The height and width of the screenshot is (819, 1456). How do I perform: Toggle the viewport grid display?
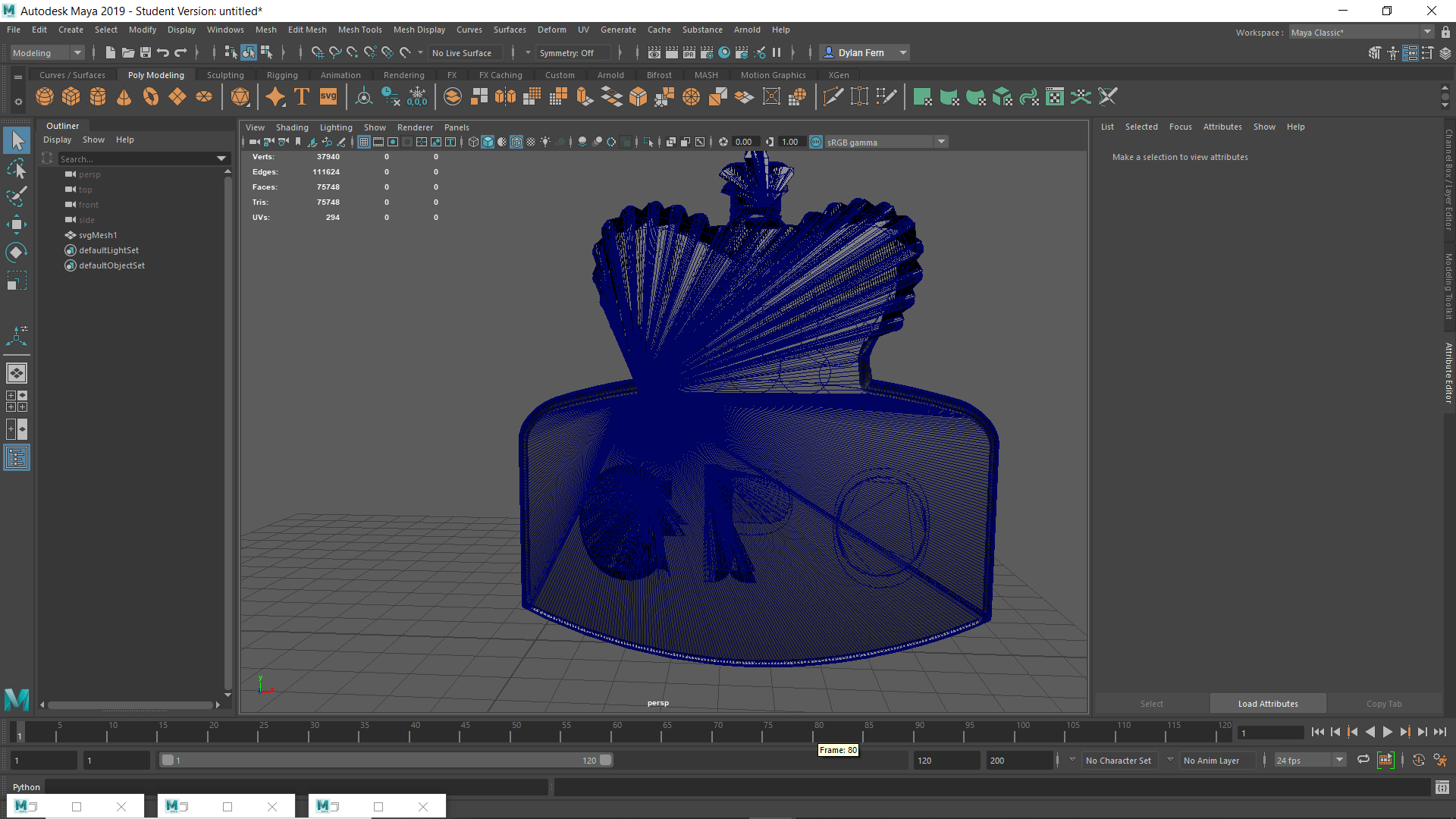pos(364,142)
